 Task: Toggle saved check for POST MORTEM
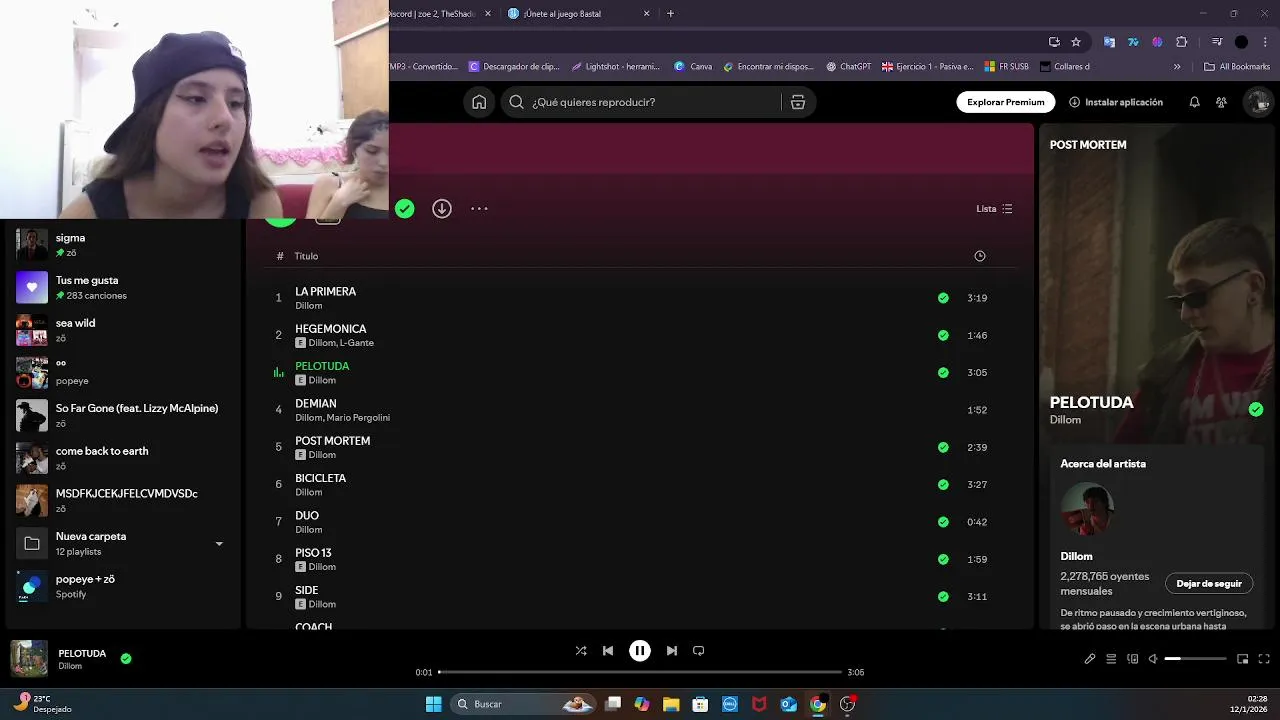(x=943, y=447)
